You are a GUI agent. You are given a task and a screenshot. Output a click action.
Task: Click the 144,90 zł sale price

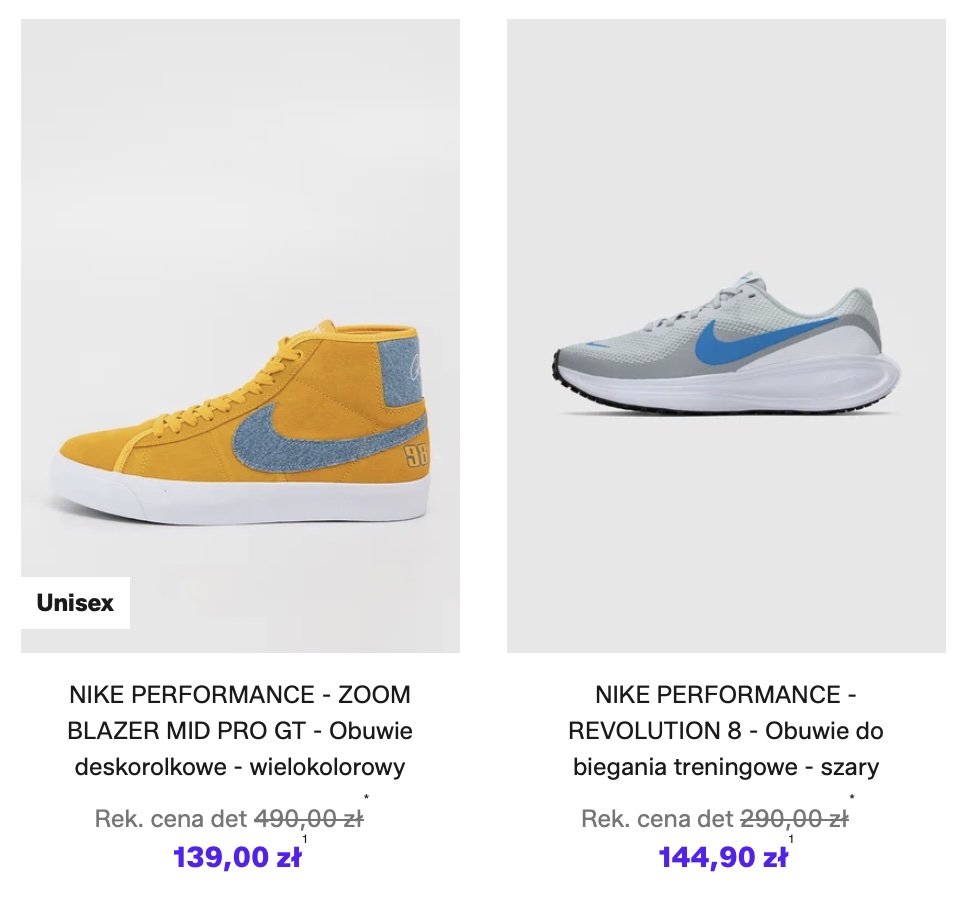tap(722, 857)
